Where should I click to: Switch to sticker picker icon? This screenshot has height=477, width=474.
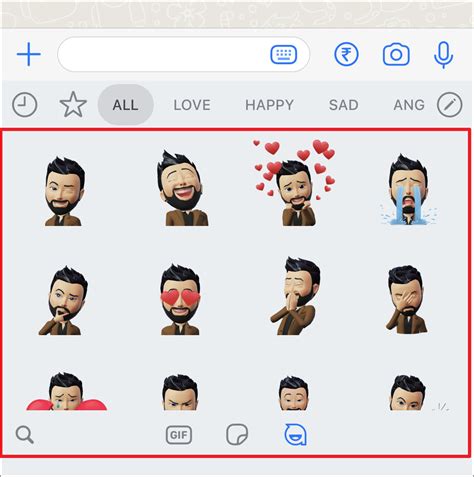click(x=237, y=435)
